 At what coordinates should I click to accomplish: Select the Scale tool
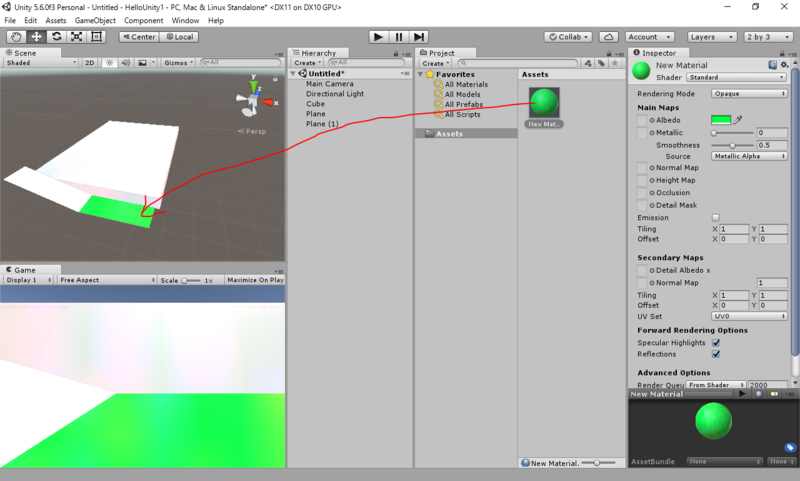coord(76,37)
